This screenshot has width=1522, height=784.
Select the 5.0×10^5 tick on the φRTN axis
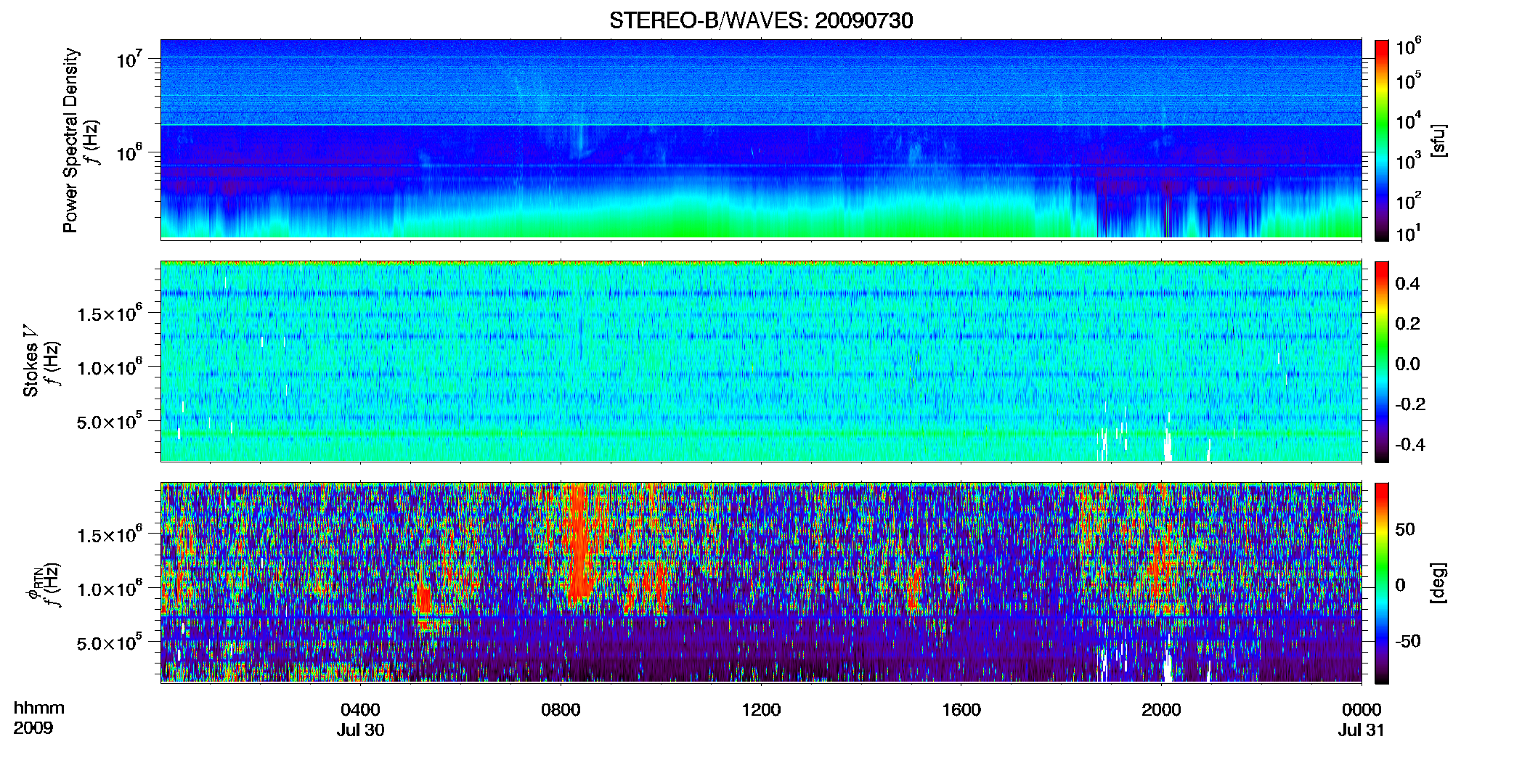coord(110,642)
